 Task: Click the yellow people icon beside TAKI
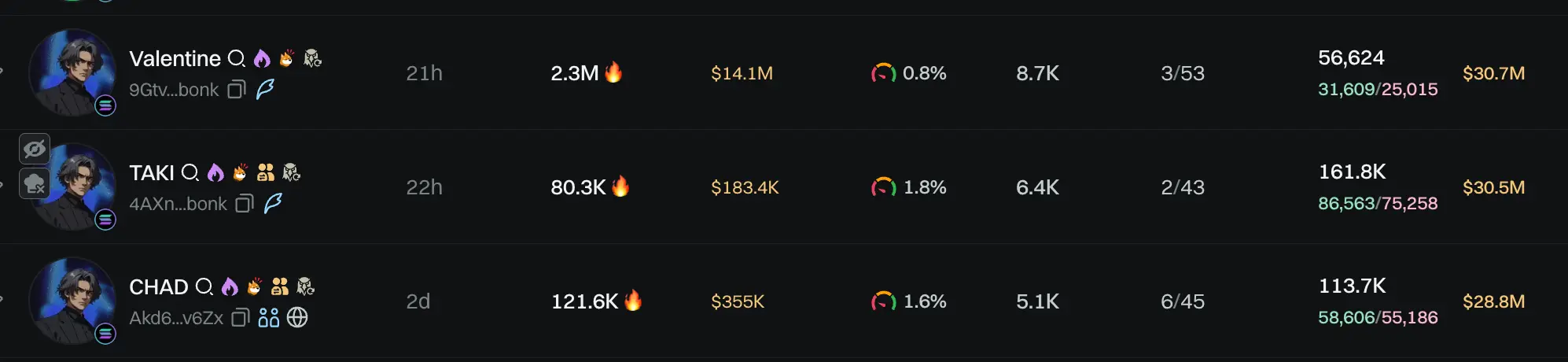tap(266, 172)
